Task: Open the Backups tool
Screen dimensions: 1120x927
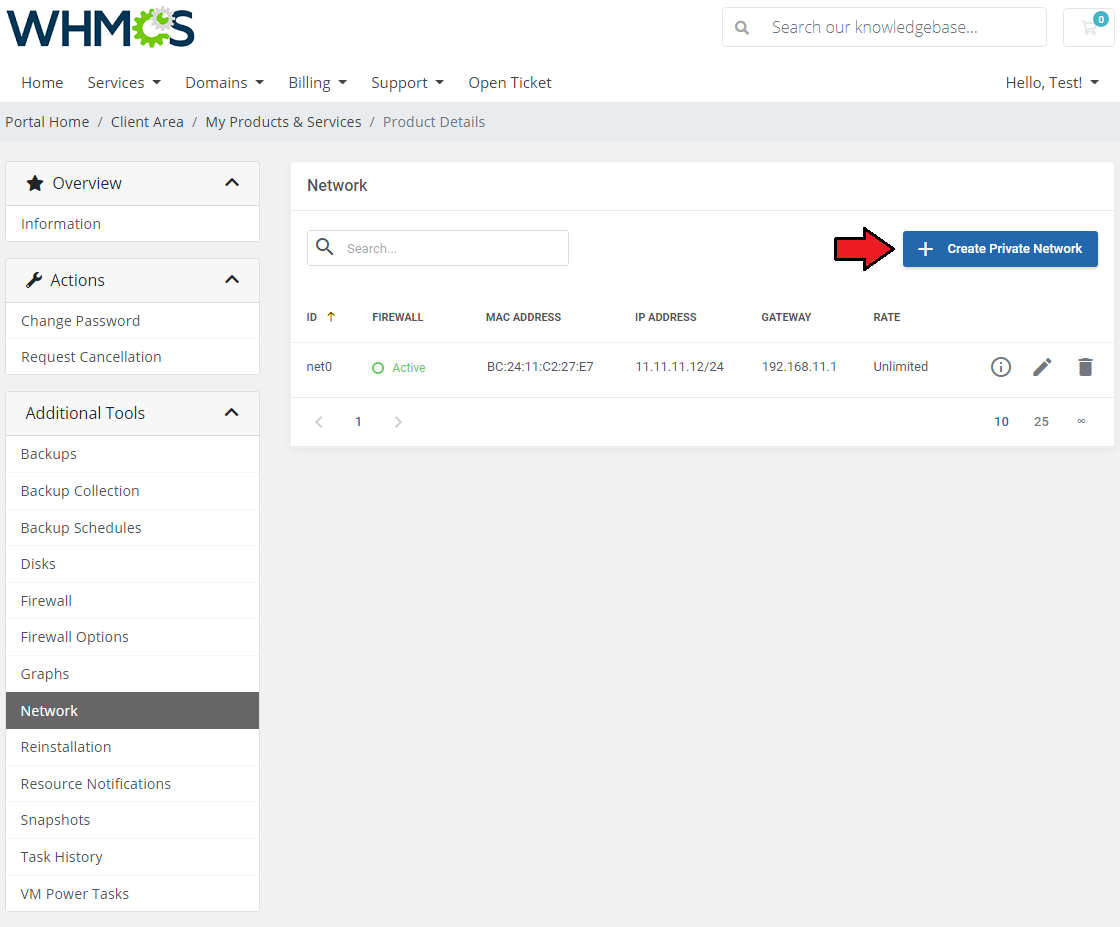Action: click(132, 454)
